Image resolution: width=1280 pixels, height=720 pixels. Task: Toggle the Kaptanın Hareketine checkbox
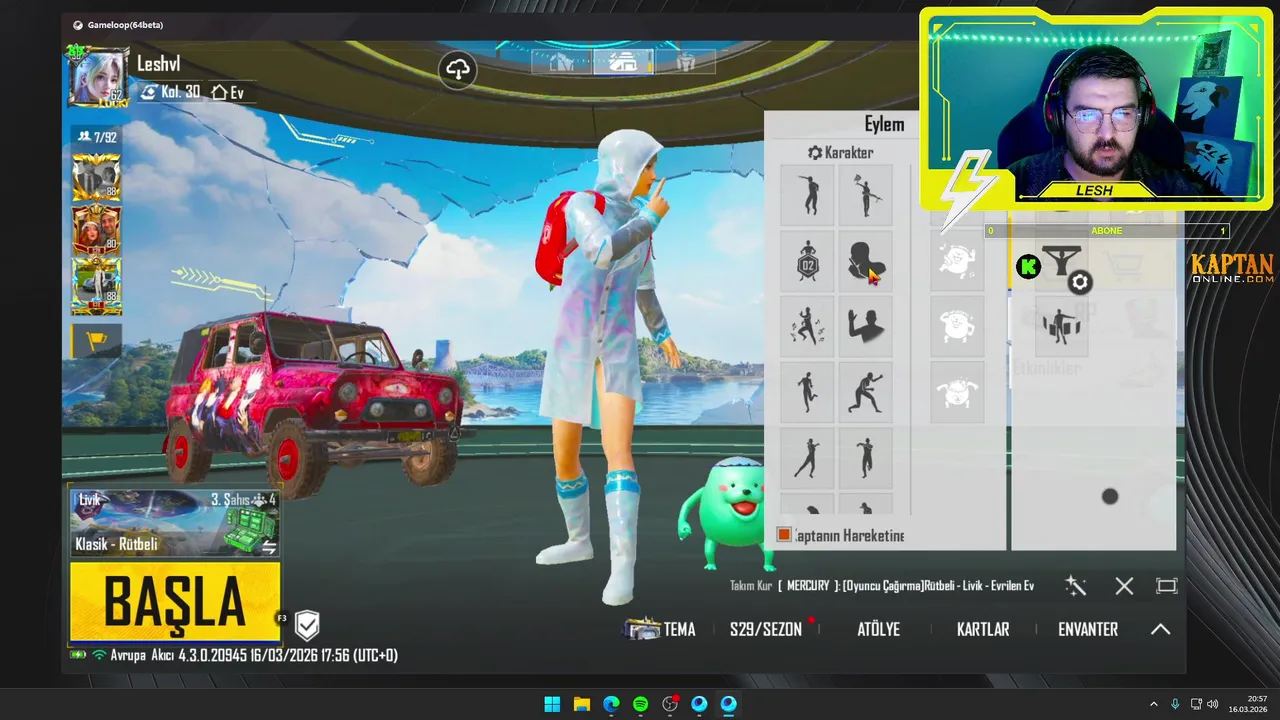click(784, 535)
